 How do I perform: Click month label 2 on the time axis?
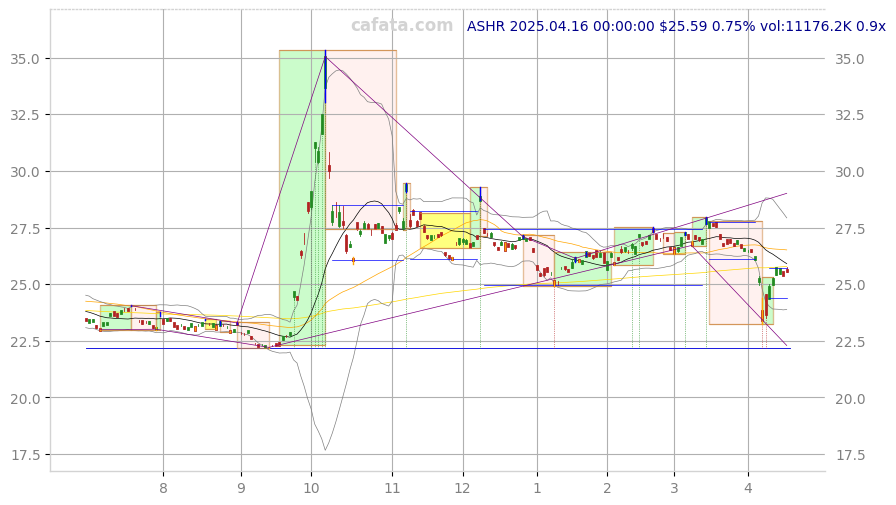click(607, 488)
